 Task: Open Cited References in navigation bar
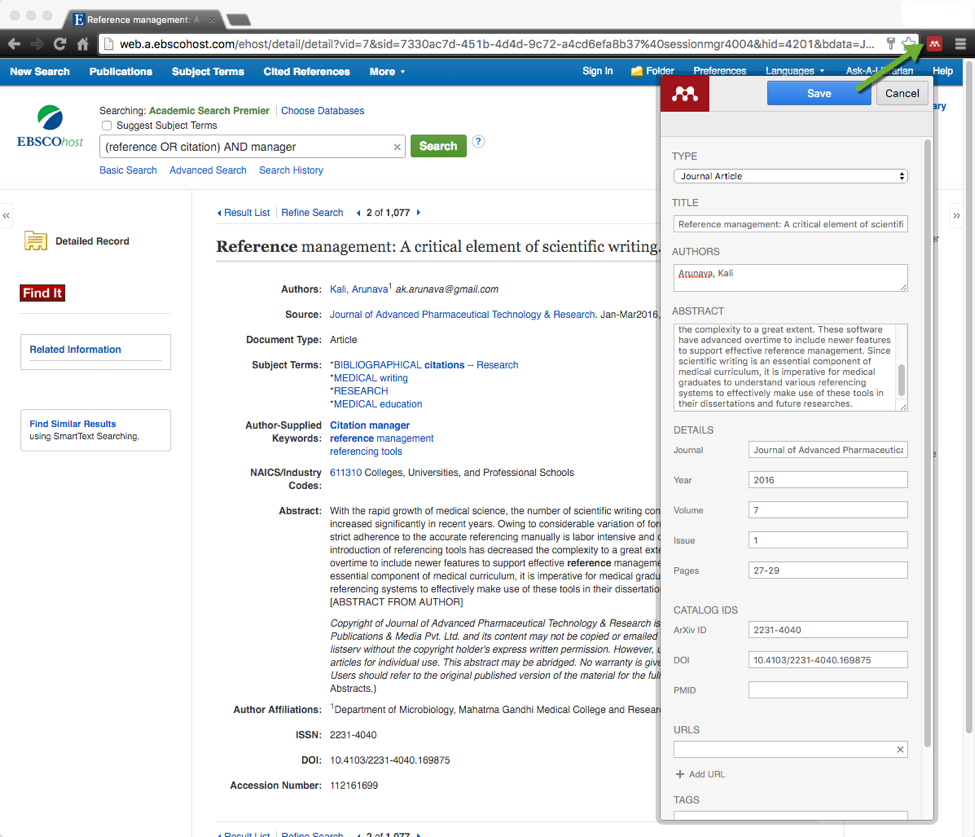(307, 72)
